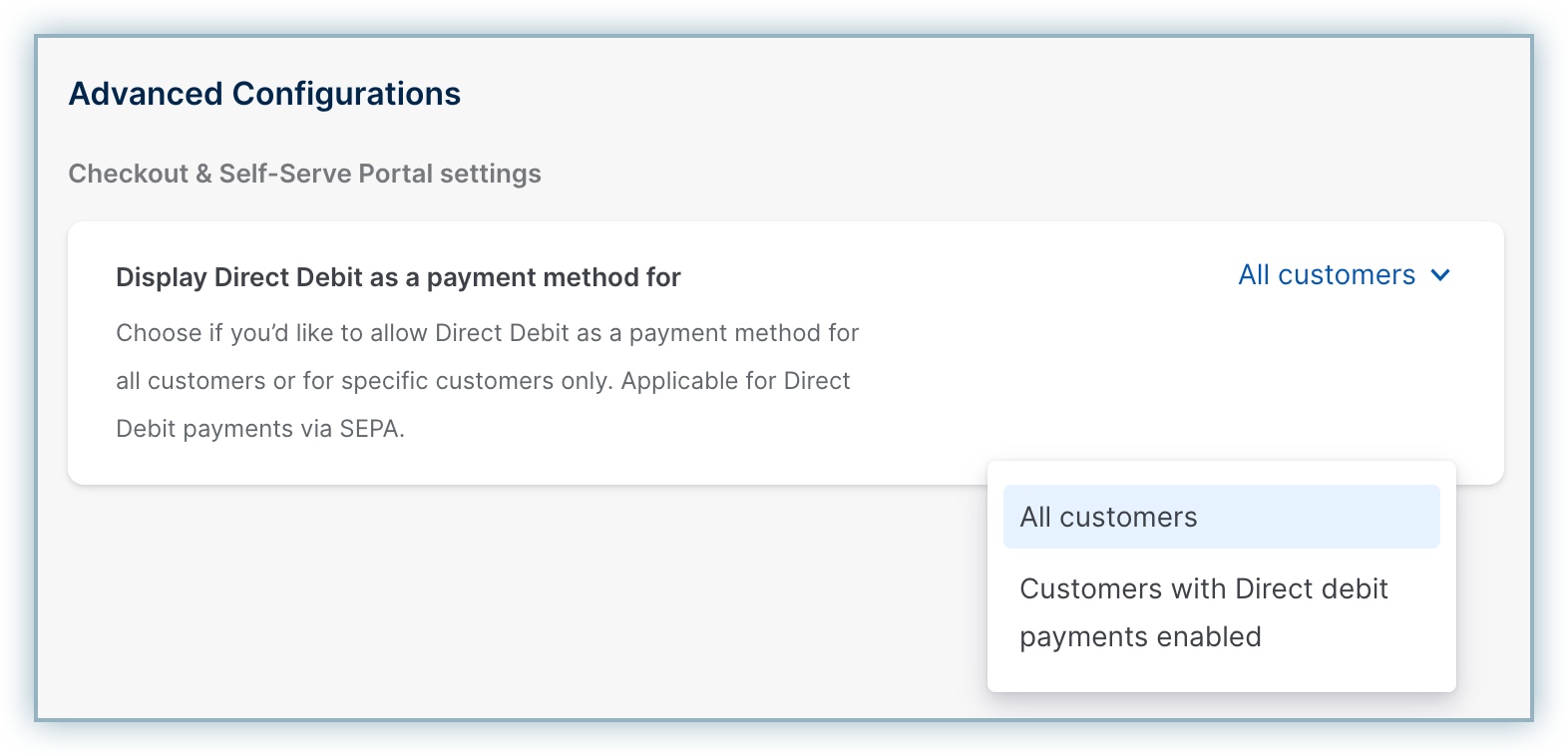Click the word SEPA in the description

point(370,429)
